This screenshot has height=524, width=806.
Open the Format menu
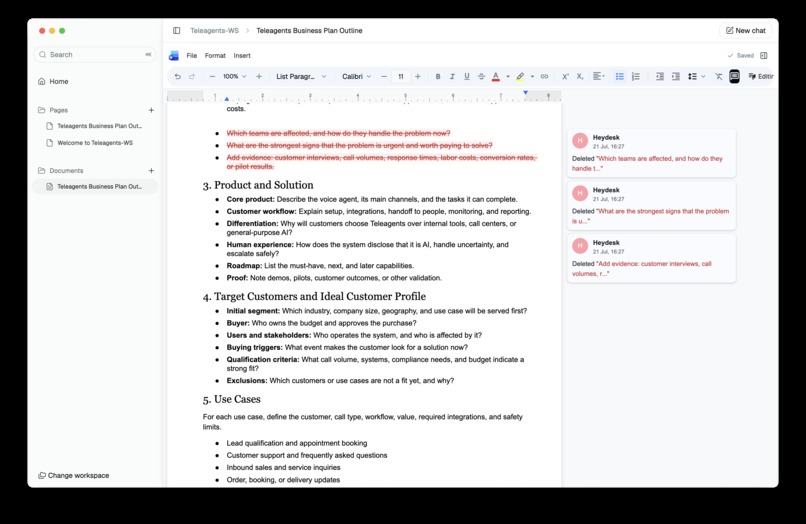pos(215,56)
